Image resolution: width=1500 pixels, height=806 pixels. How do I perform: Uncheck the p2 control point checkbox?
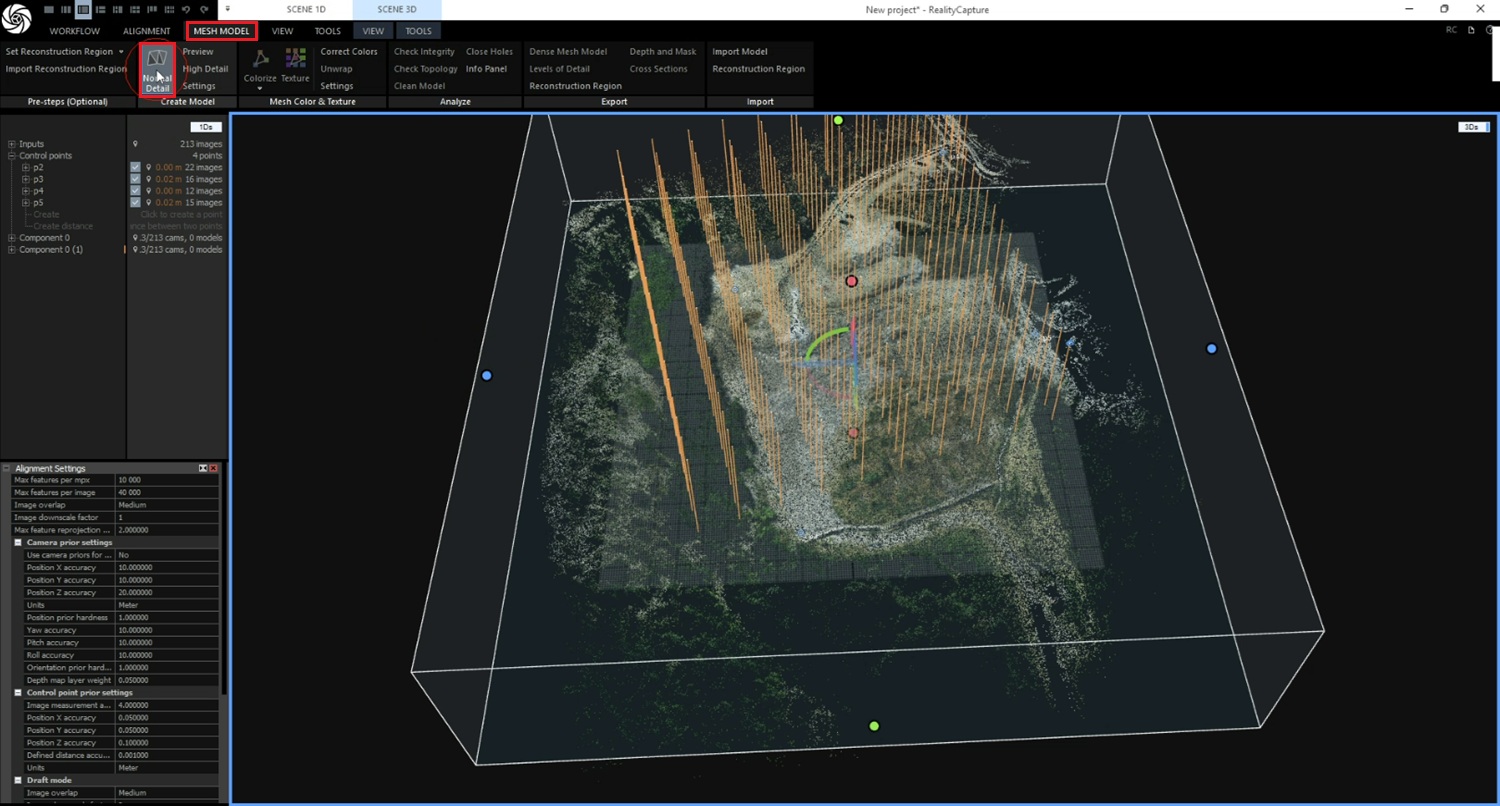[135, 167]
